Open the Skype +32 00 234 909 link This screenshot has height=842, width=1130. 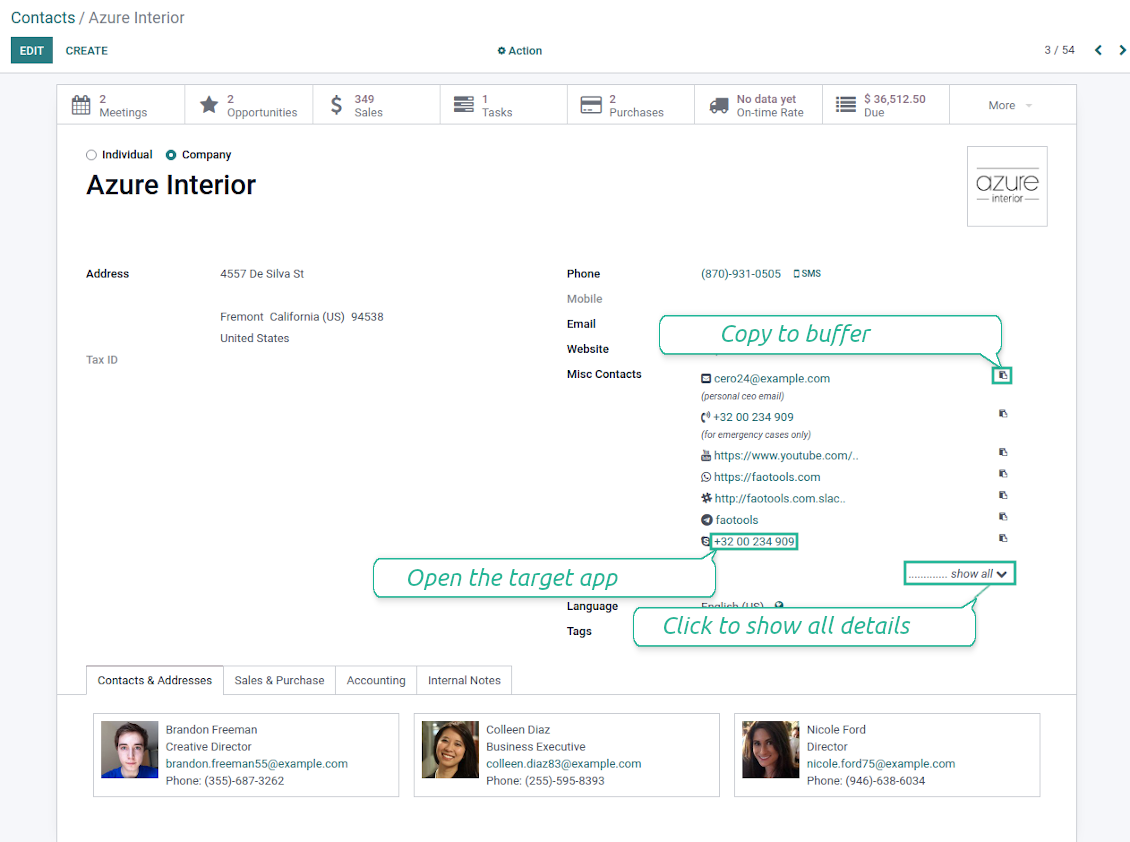point(754,541)
